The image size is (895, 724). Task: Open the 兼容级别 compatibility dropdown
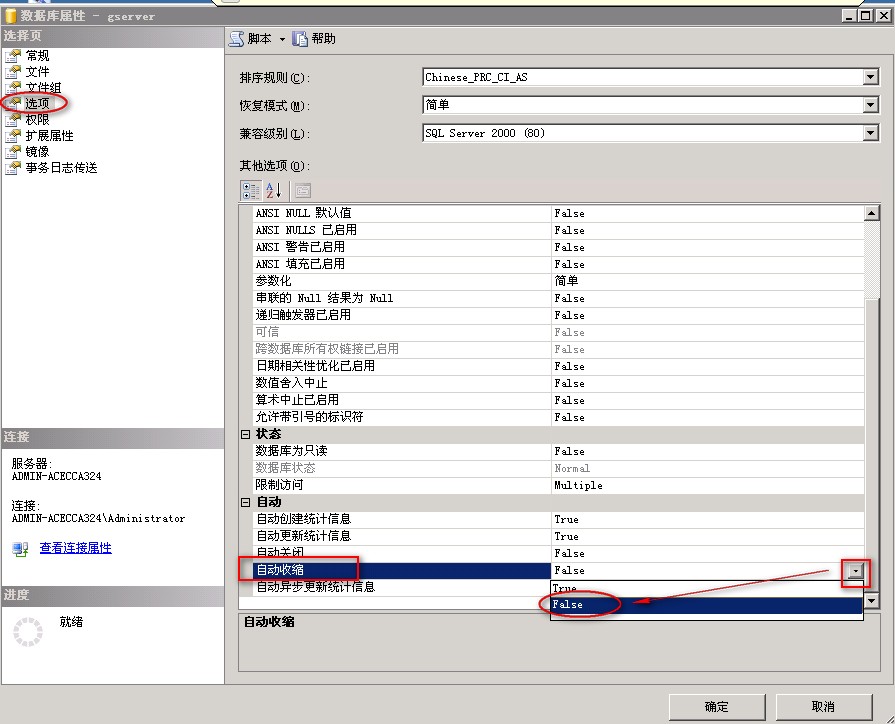coord(870,134)
